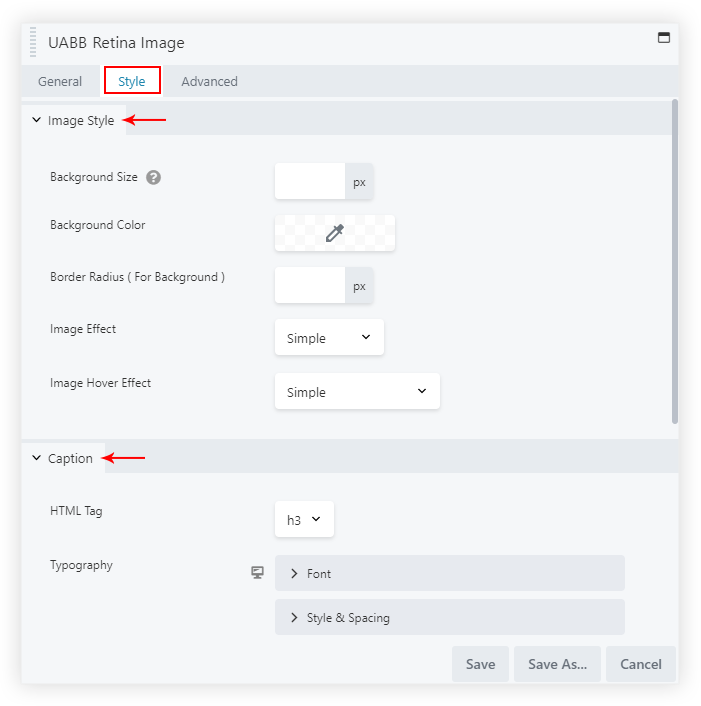
Task: Click the responsive device icon beside Typography
Action: point(257,572)
